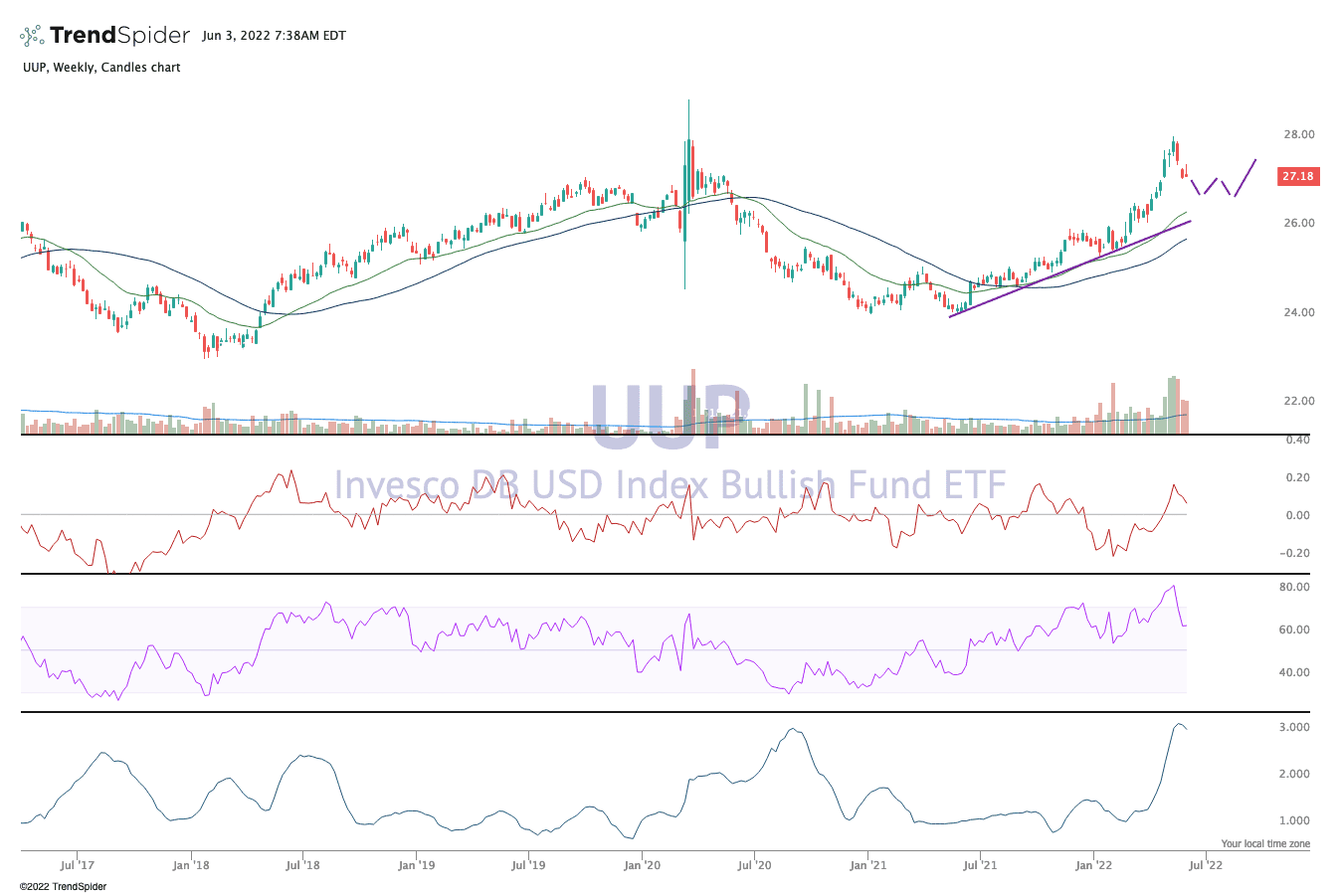
Task: Click the Jan '18 date label
Action: point(190,865)
